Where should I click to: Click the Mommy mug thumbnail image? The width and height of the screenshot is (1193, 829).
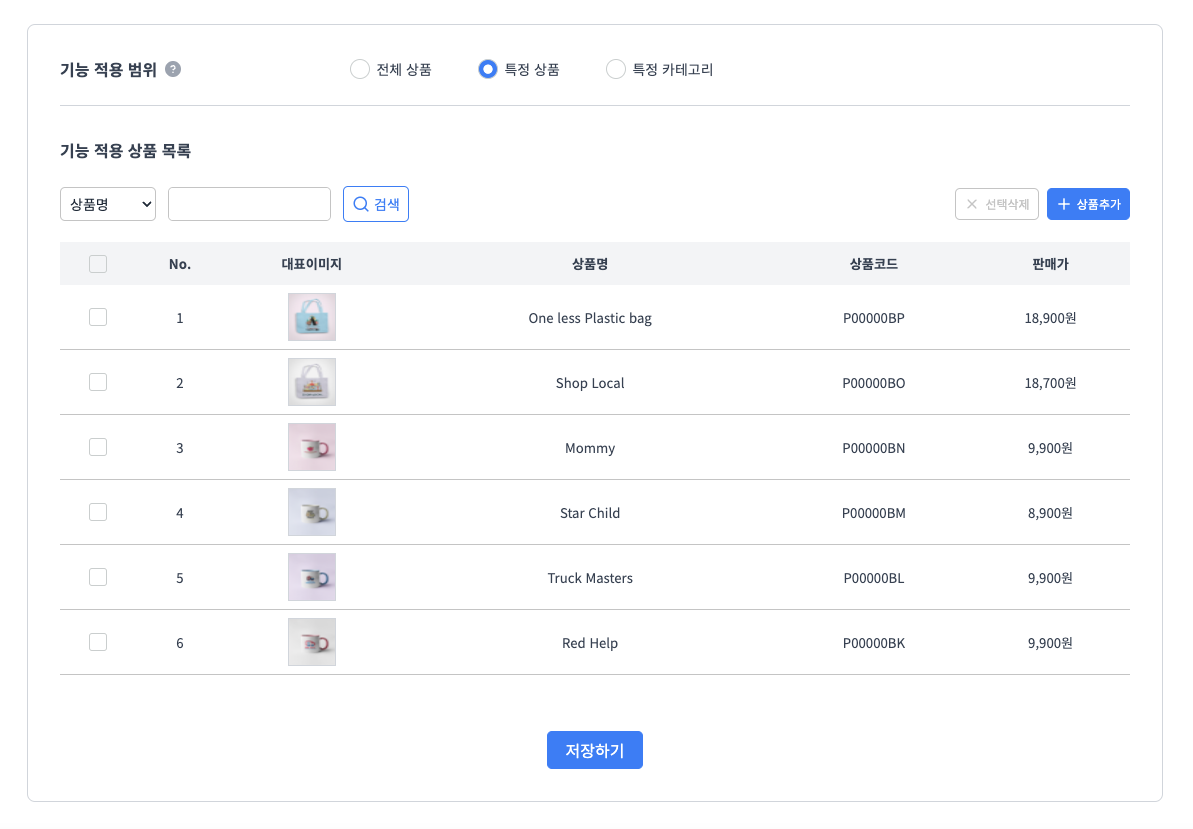311,447
